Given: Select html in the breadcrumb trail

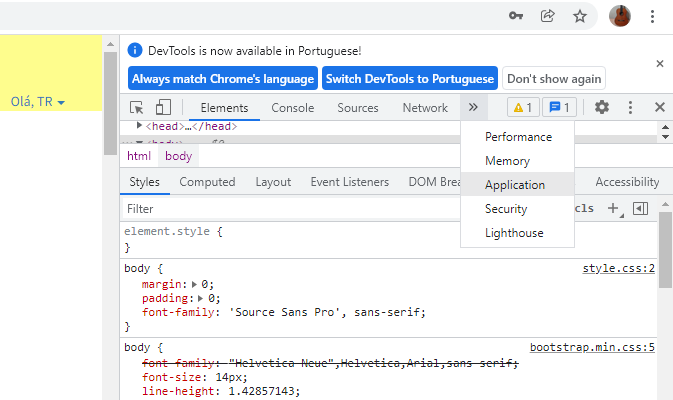Looking at the screenshot, I should [x=139, y=156].
